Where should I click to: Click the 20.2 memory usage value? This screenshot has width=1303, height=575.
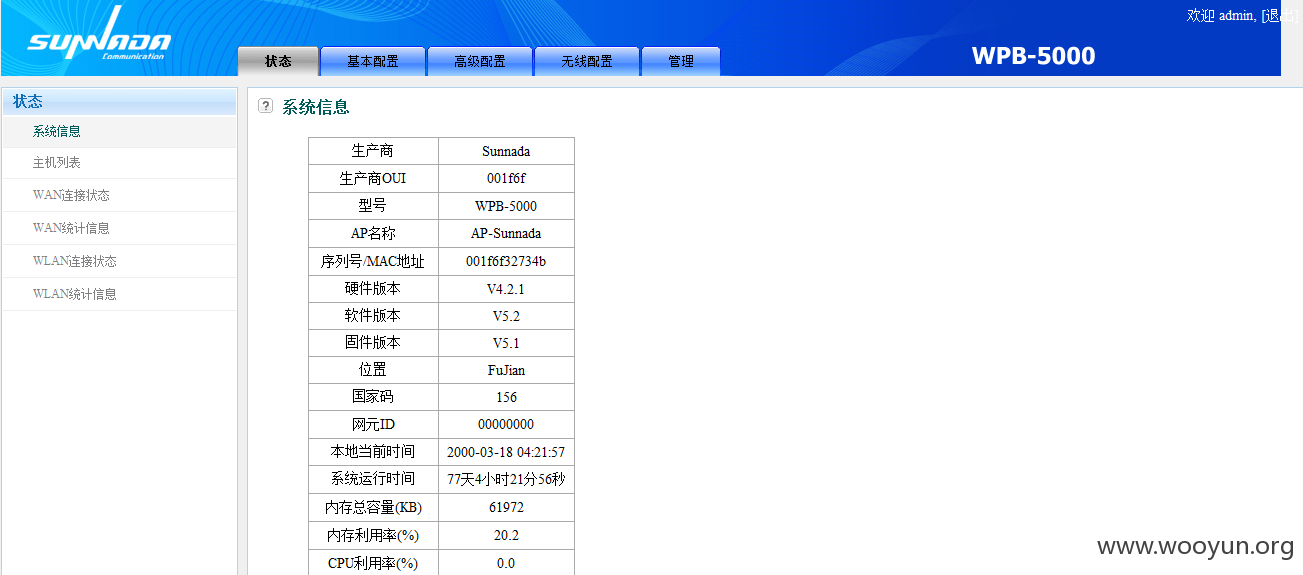(x=506, y=535)
